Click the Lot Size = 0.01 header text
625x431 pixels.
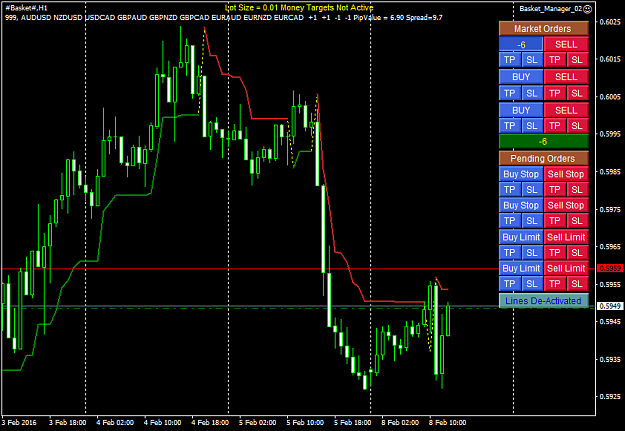click(x=299, y=8)
